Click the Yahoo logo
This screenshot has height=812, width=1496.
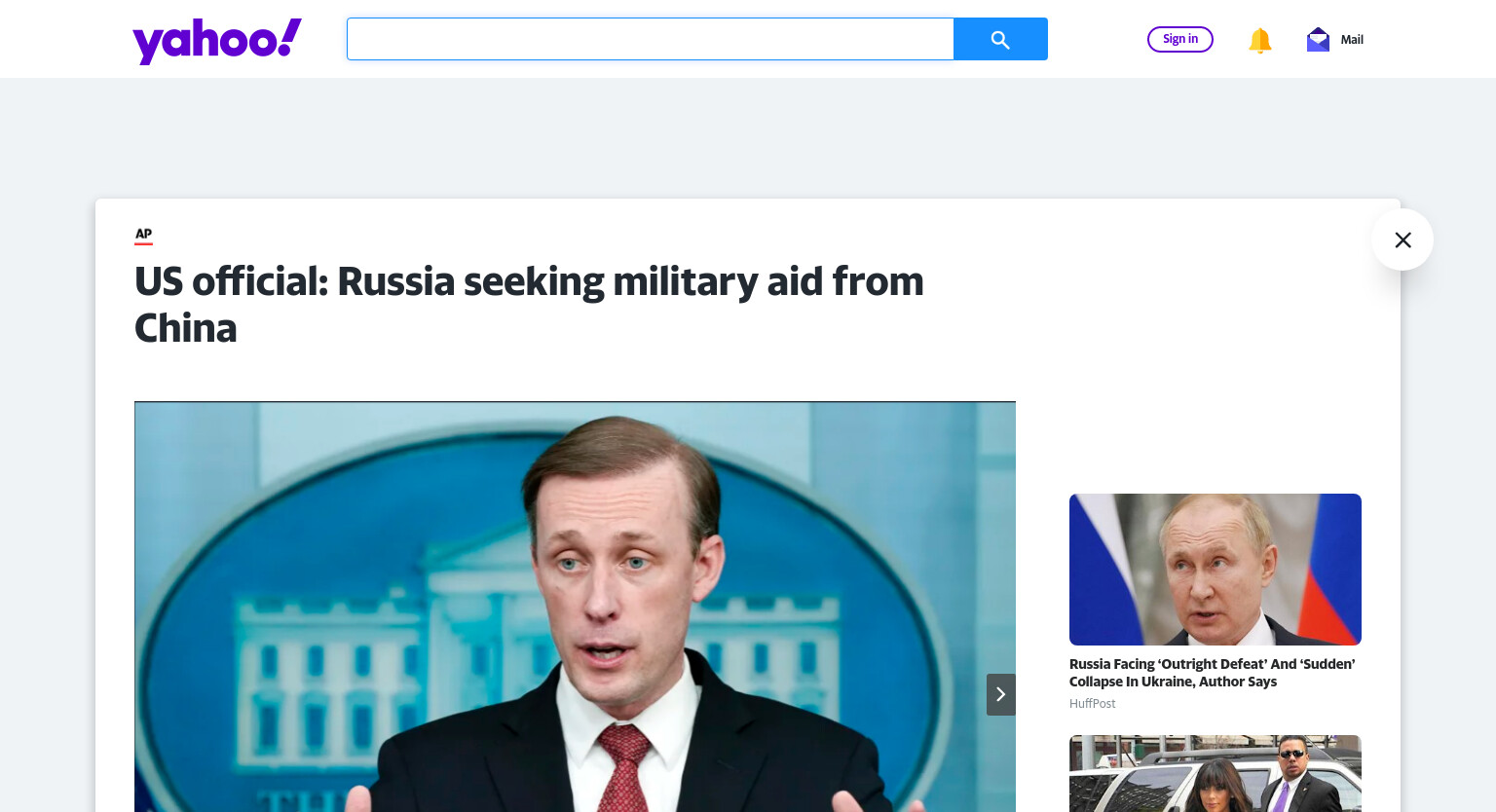pos(217,41)
